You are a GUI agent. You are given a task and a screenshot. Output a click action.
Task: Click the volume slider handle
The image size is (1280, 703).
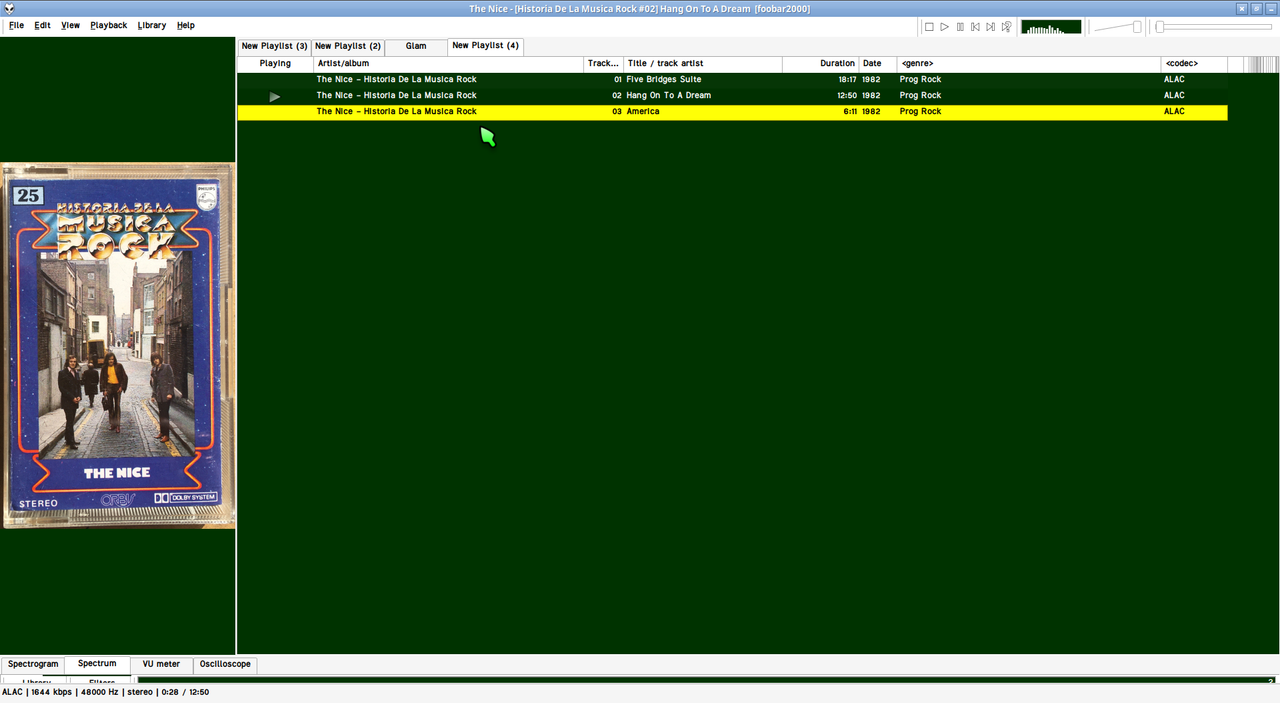(x=1137, y=27)
